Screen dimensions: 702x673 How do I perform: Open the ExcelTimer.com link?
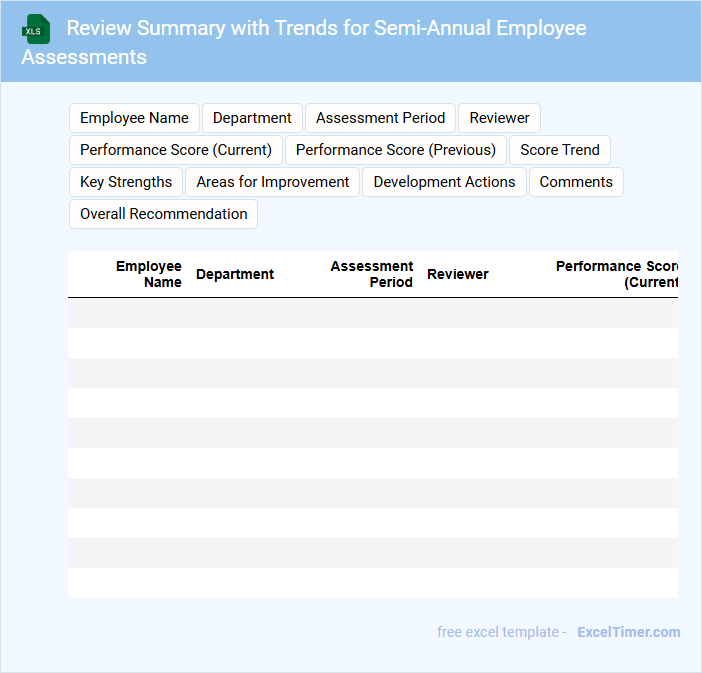coord(628,632)
